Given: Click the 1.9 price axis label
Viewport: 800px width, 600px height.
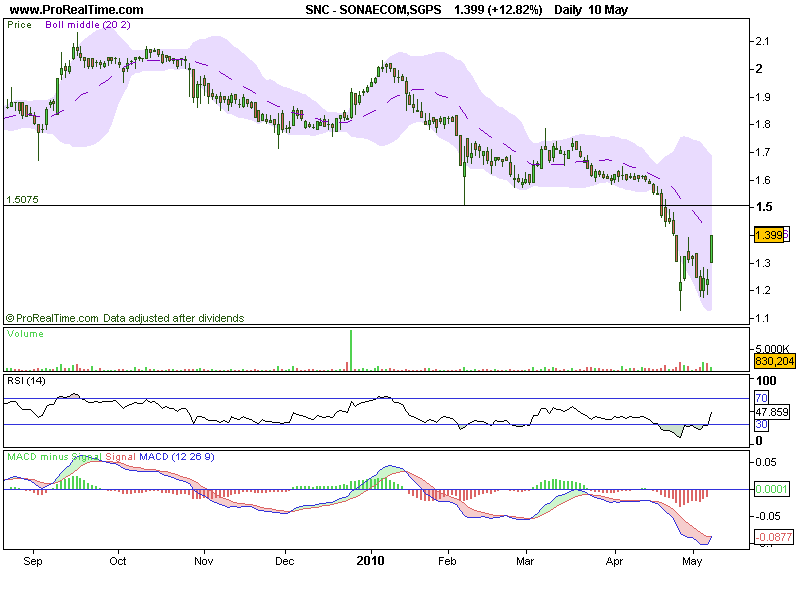Looking at the screenshot, I should [x=762, y=97].
